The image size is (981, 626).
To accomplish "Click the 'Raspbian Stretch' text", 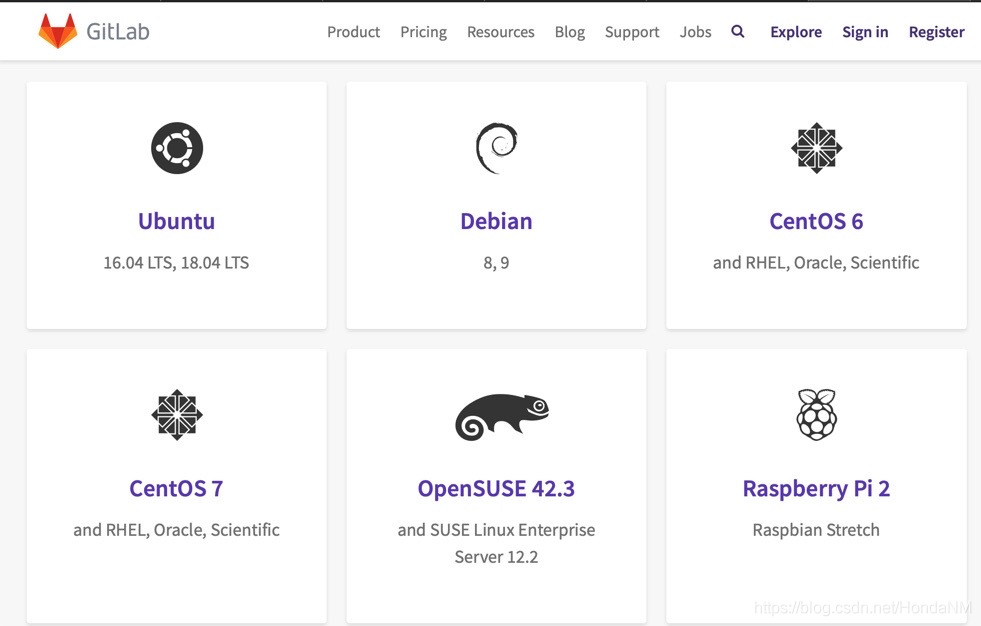I will click(x=816, y=530).
